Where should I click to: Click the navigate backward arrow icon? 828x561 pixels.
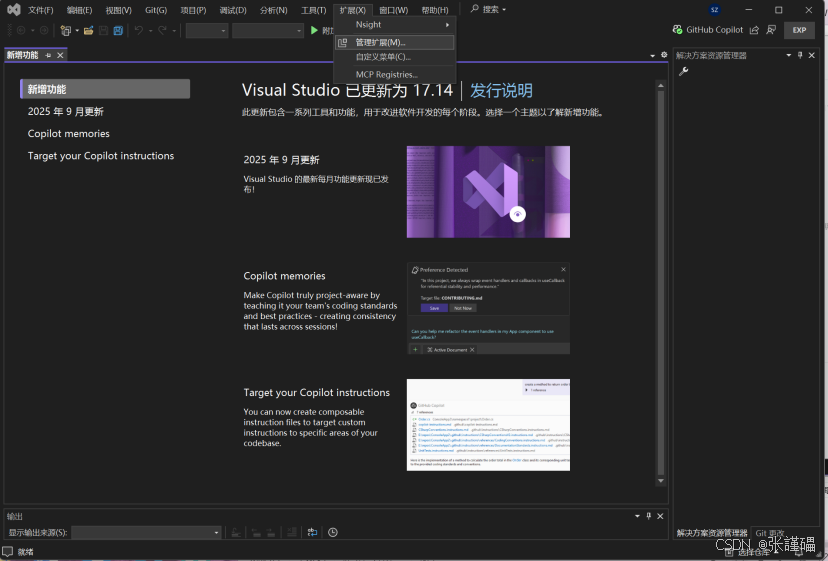(21, 31)
